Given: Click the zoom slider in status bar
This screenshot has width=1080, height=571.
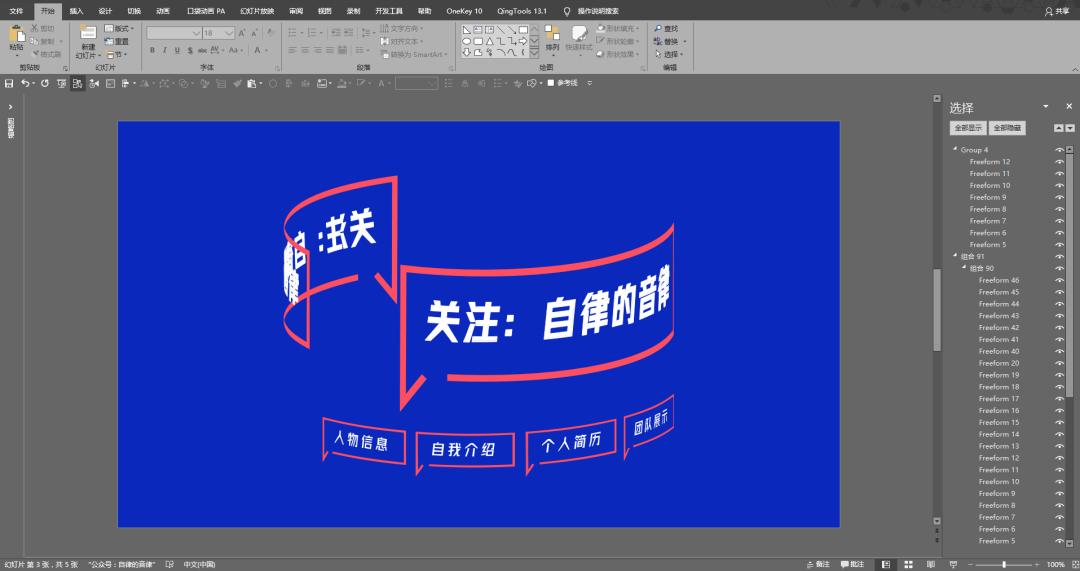Looking at the screenshot, I should (x=1004, y=565).
